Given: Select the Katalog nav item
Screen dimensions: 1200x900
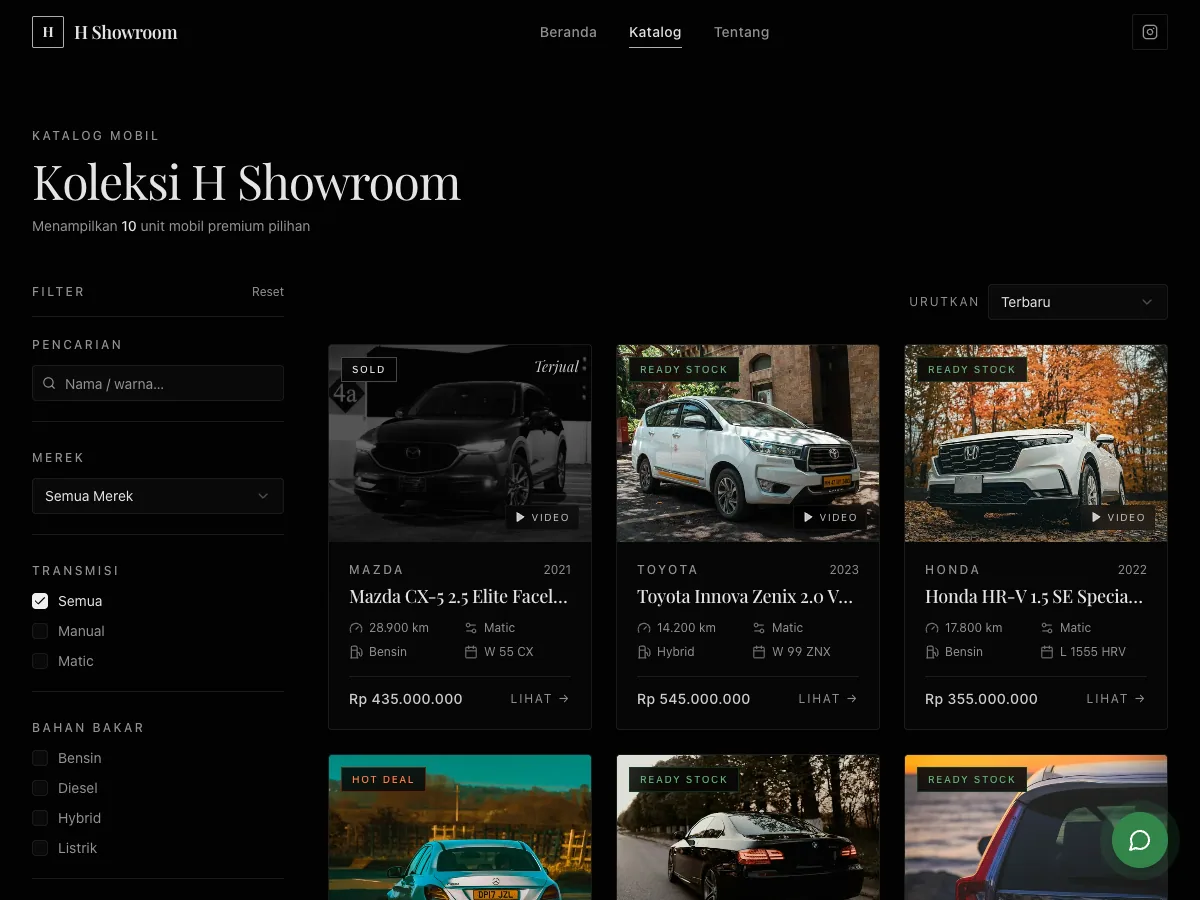Looking at the screenshot, I should pos(655,32).
